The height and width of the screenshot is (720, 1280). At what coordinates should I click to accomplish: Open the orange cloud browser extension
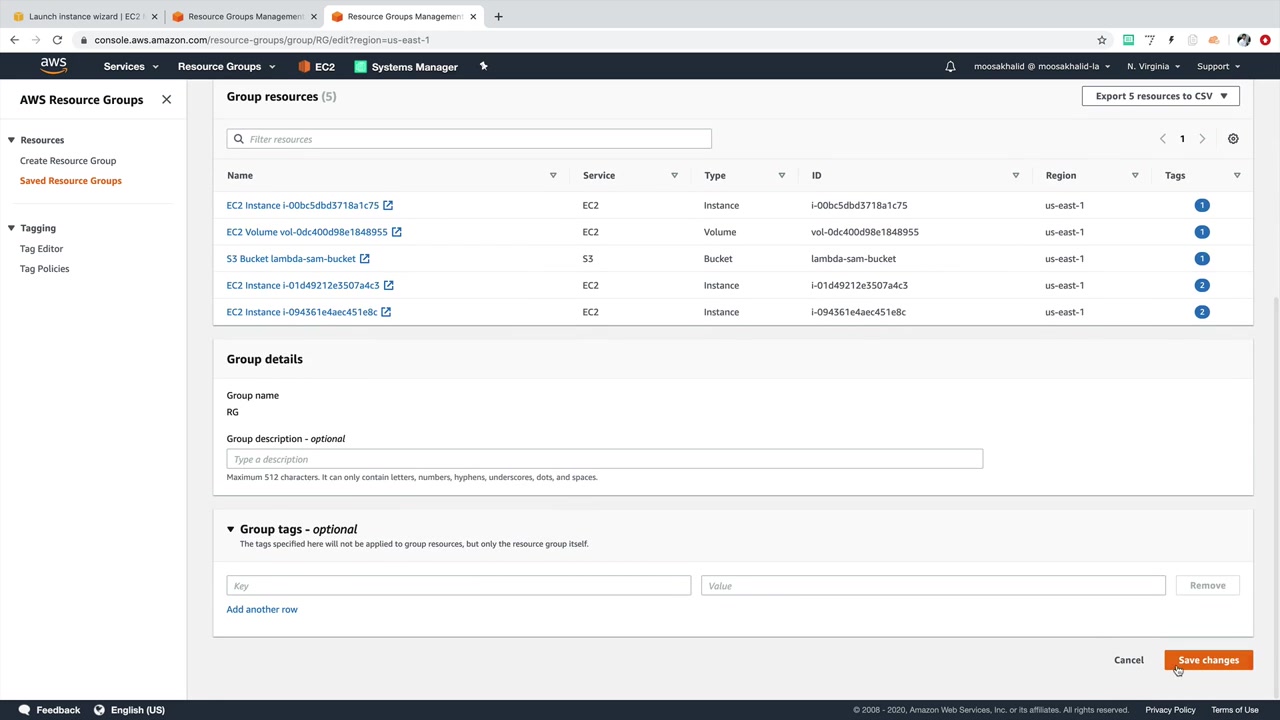pos(1214,40)
